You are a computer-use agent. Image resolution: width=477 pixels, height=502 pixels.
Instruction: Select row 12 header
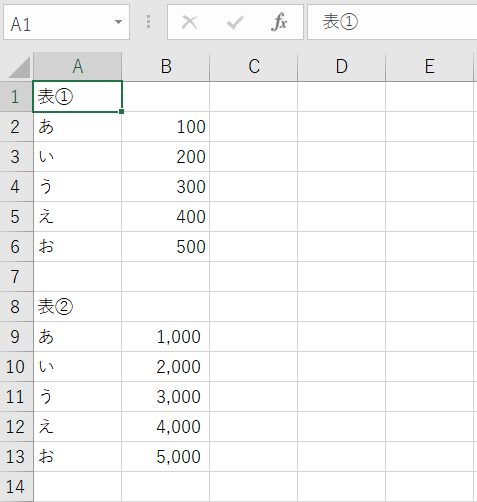[x=16, y=427]
